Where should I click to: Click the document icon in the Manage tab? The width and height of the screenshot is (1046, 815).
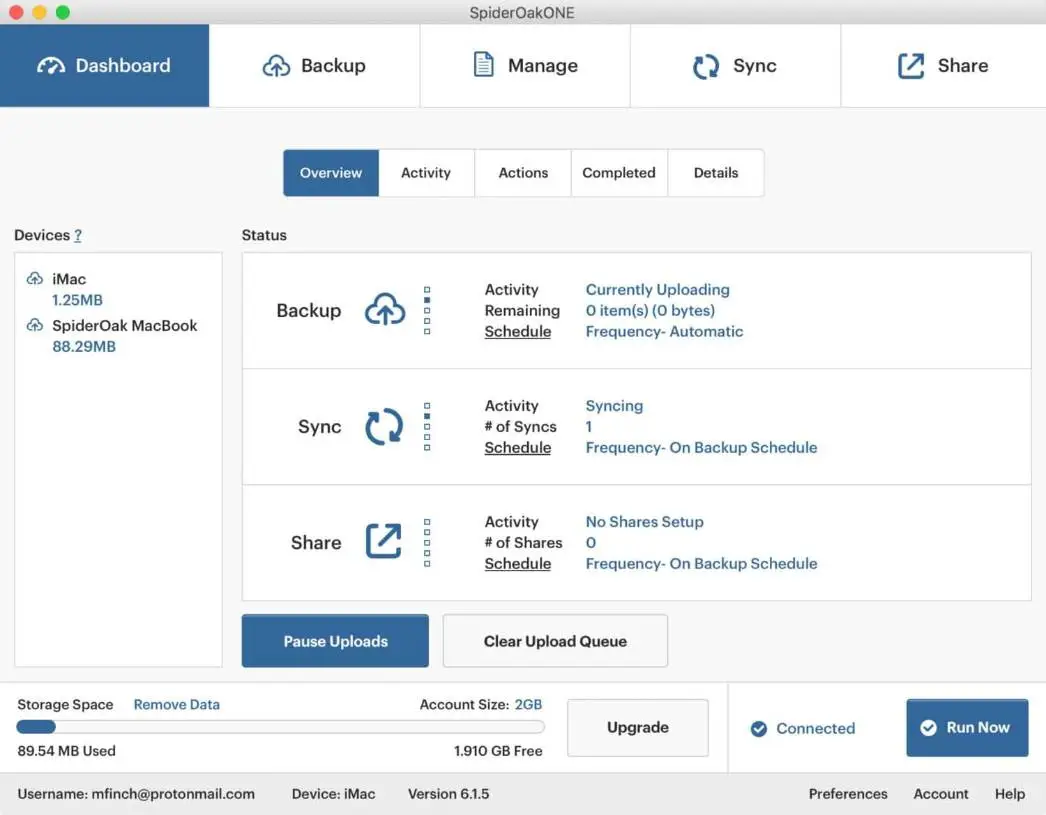pyautogui.click(x=484, y=65)
